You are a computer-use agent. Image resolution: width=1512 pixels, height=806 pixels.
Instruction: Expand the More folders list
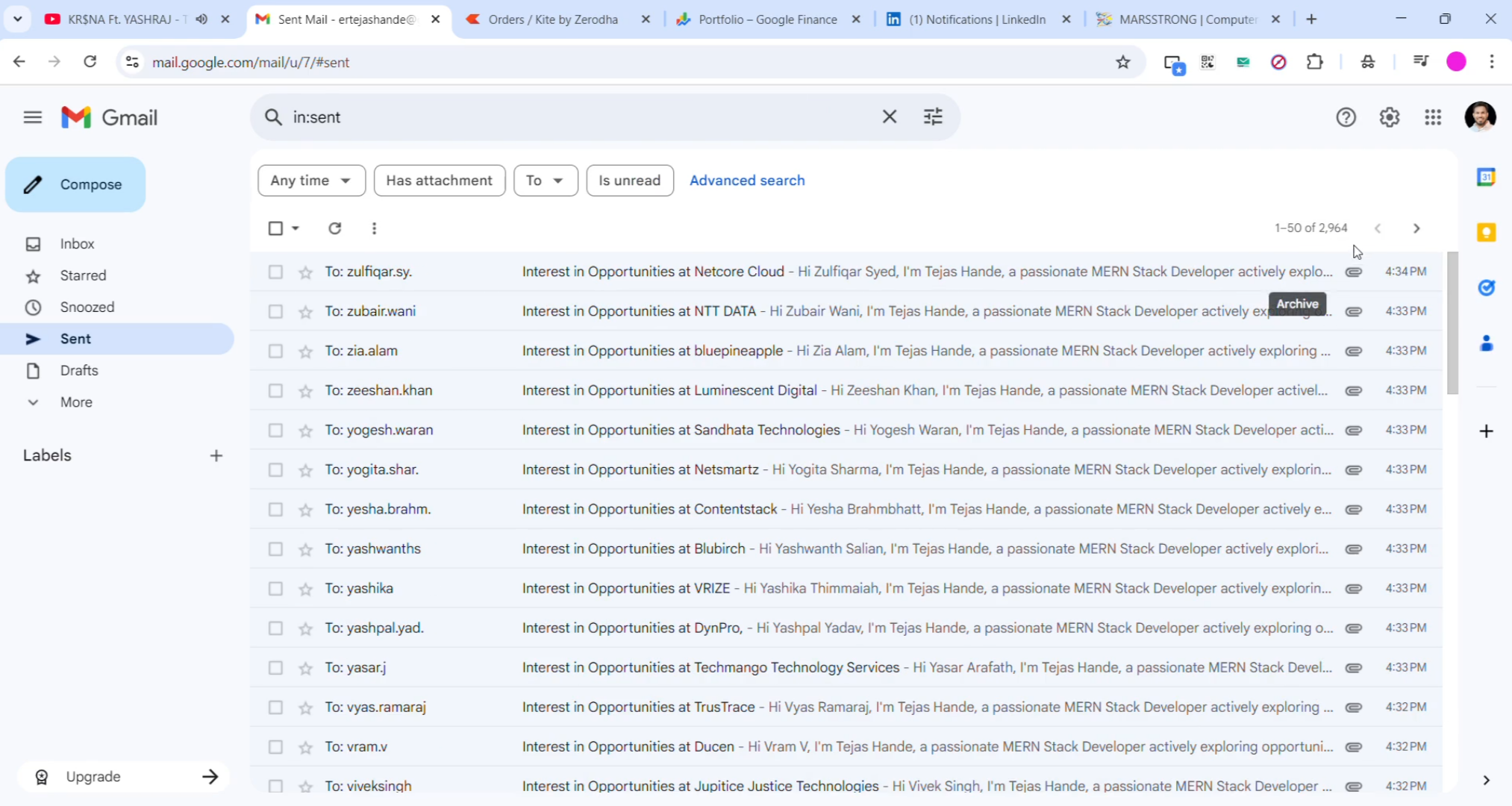75,402
